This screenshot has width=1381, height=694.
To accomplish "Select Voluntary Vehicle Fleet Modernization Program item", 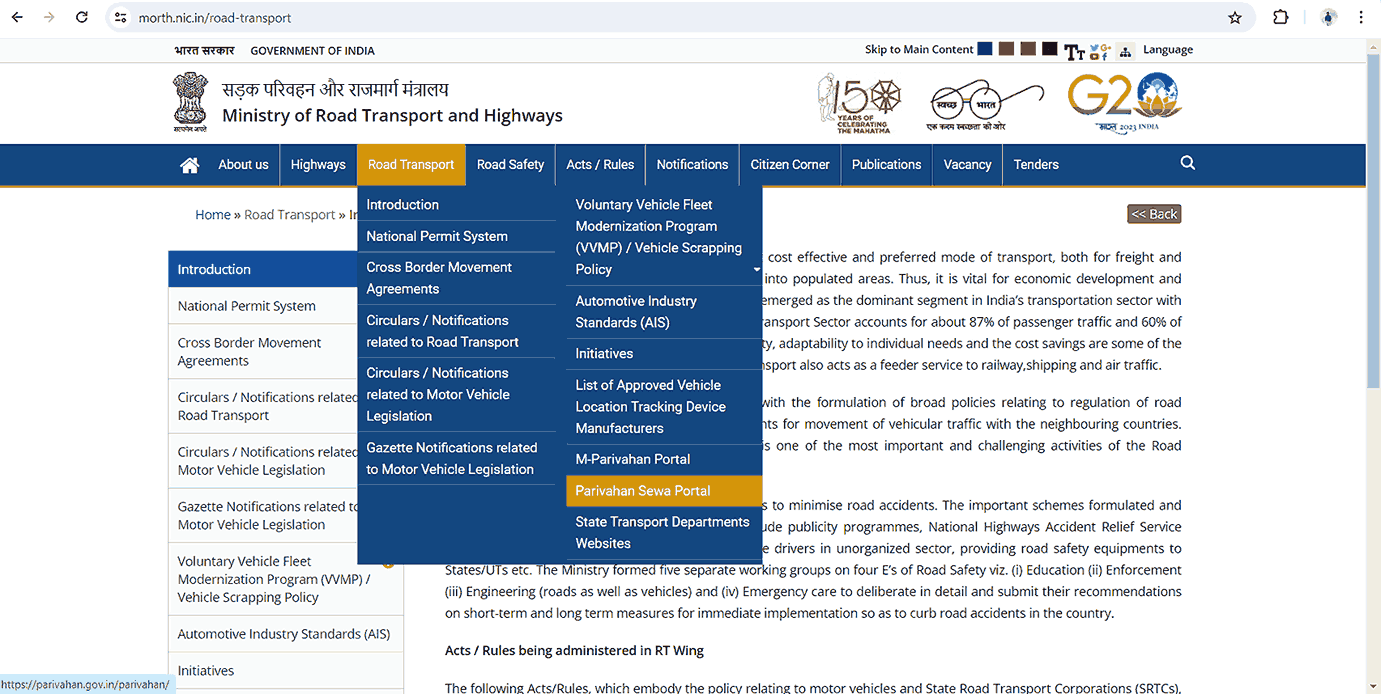I will click(x=664, y=237).
